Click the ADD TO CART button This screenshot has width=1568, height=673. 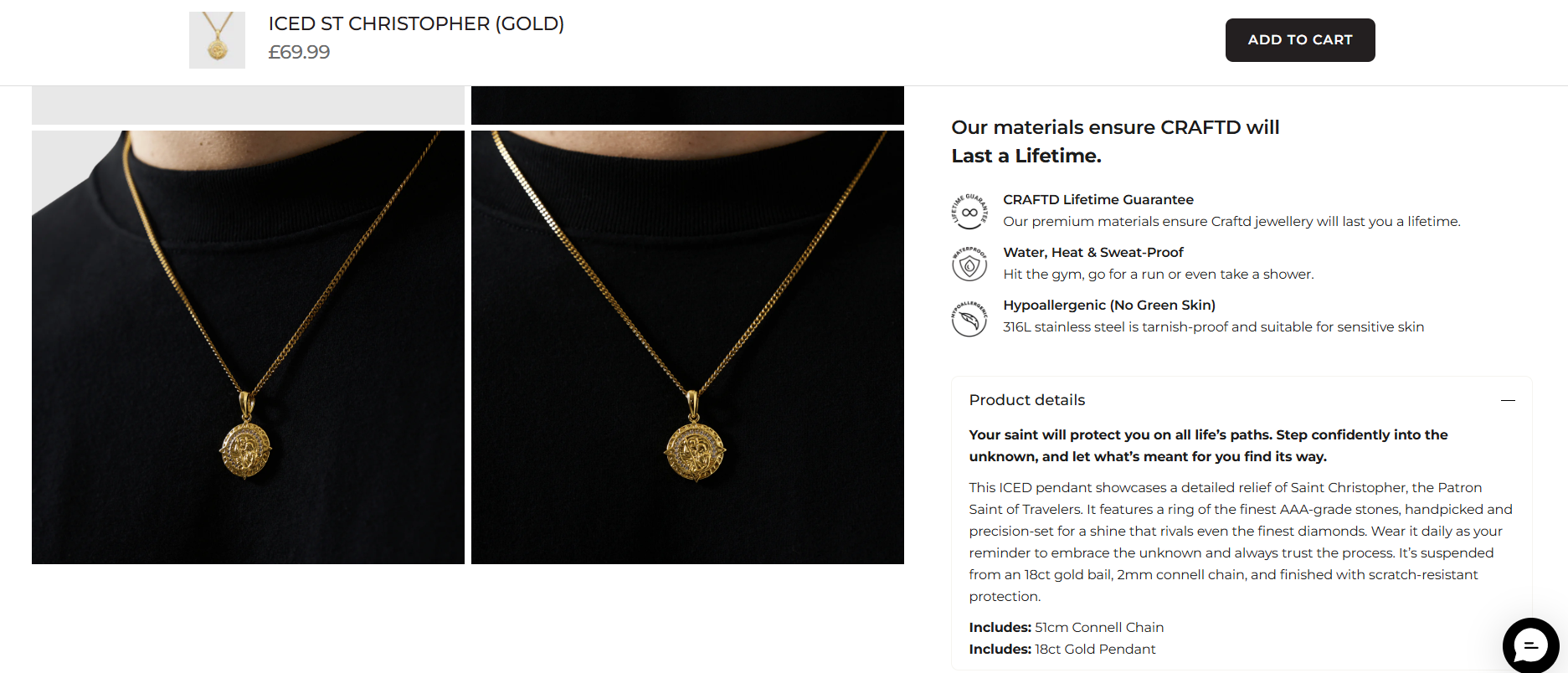(1299, 40)
